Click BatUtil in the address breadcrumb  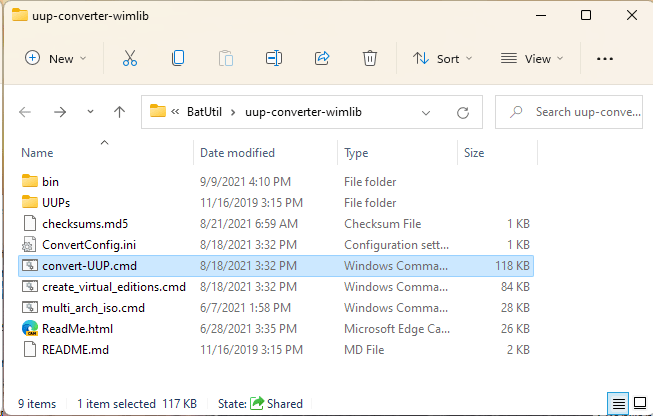pos(205,112)
